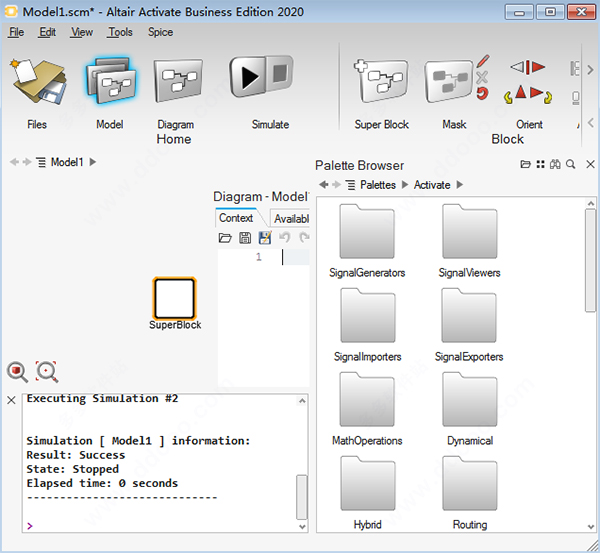This screenshot has width=600, height=553.
Task: Click Activate in the palette breadcrumb
Action: [432, 185]
